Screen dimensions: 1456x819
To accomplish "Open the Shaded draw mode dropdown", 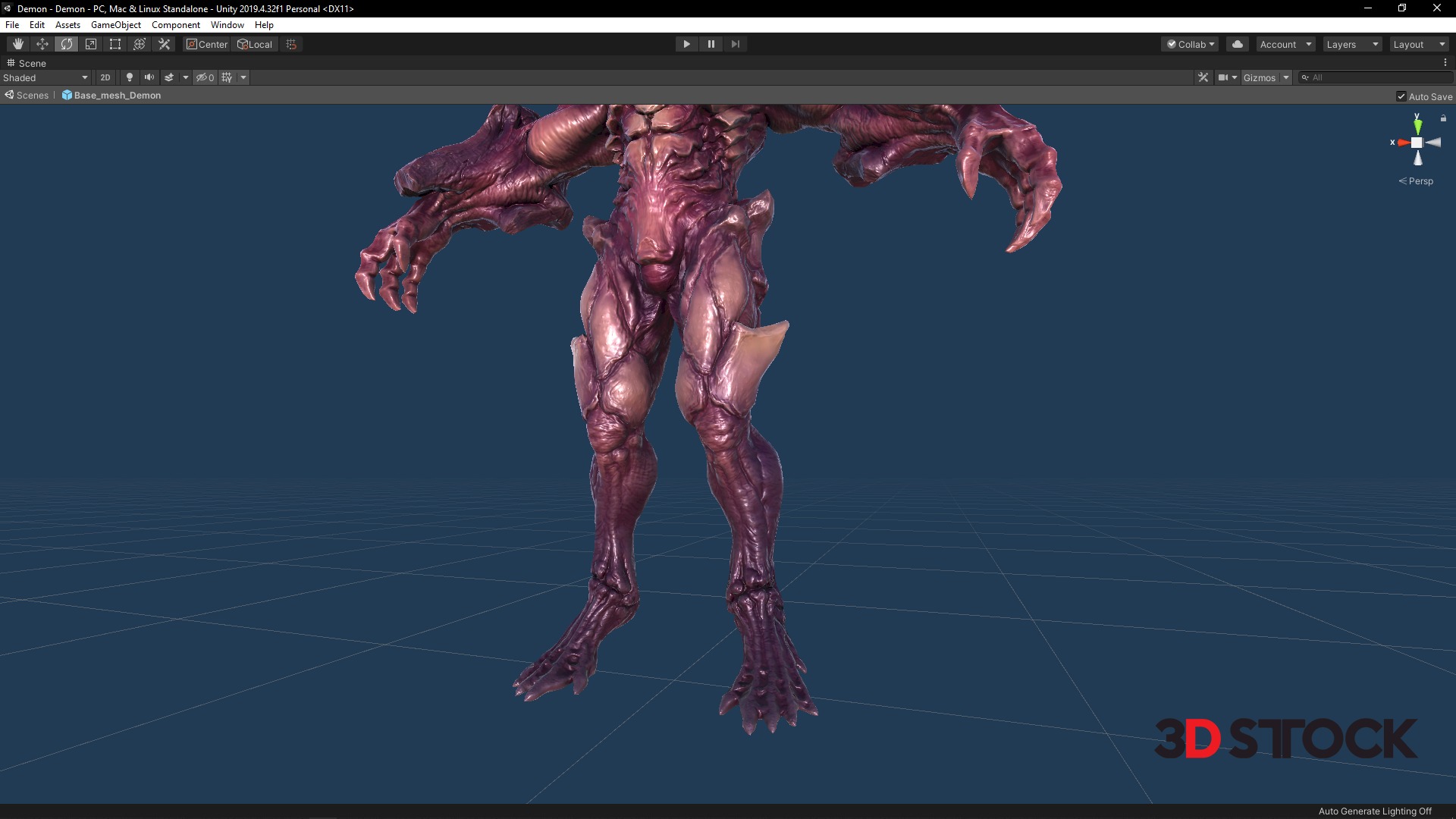I will point(45,77).
